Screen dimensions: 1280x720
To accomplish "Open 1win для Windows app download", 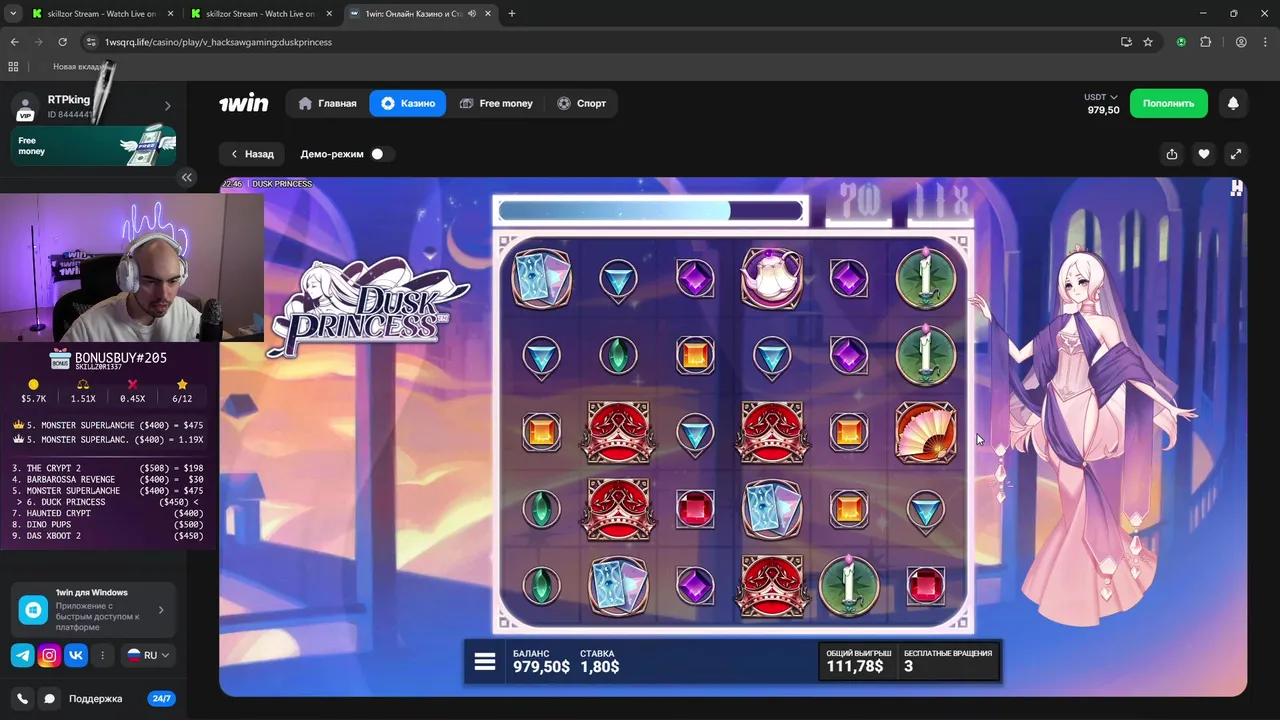I will point(94,609).
